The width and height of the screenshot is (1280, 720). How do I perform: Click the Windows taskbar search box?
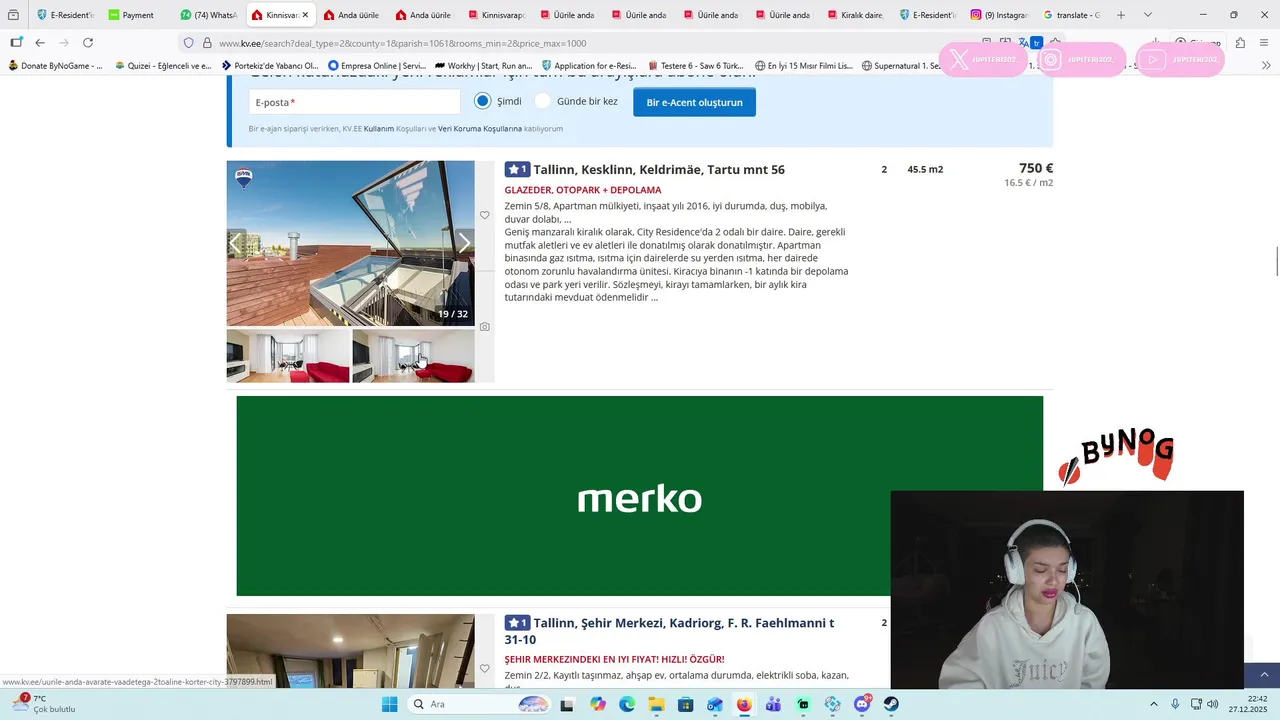pyautogui.click(x=479, y=704)
